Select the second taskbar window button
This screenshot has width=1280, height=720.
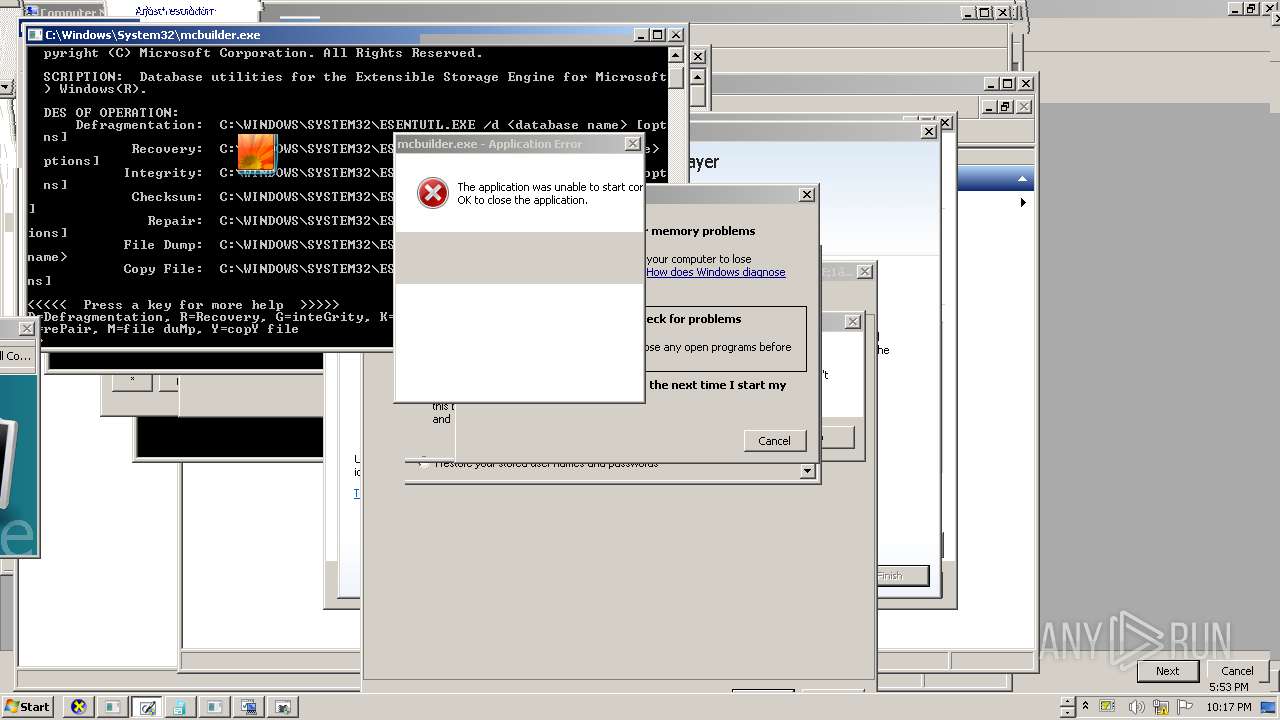(112, 706)
